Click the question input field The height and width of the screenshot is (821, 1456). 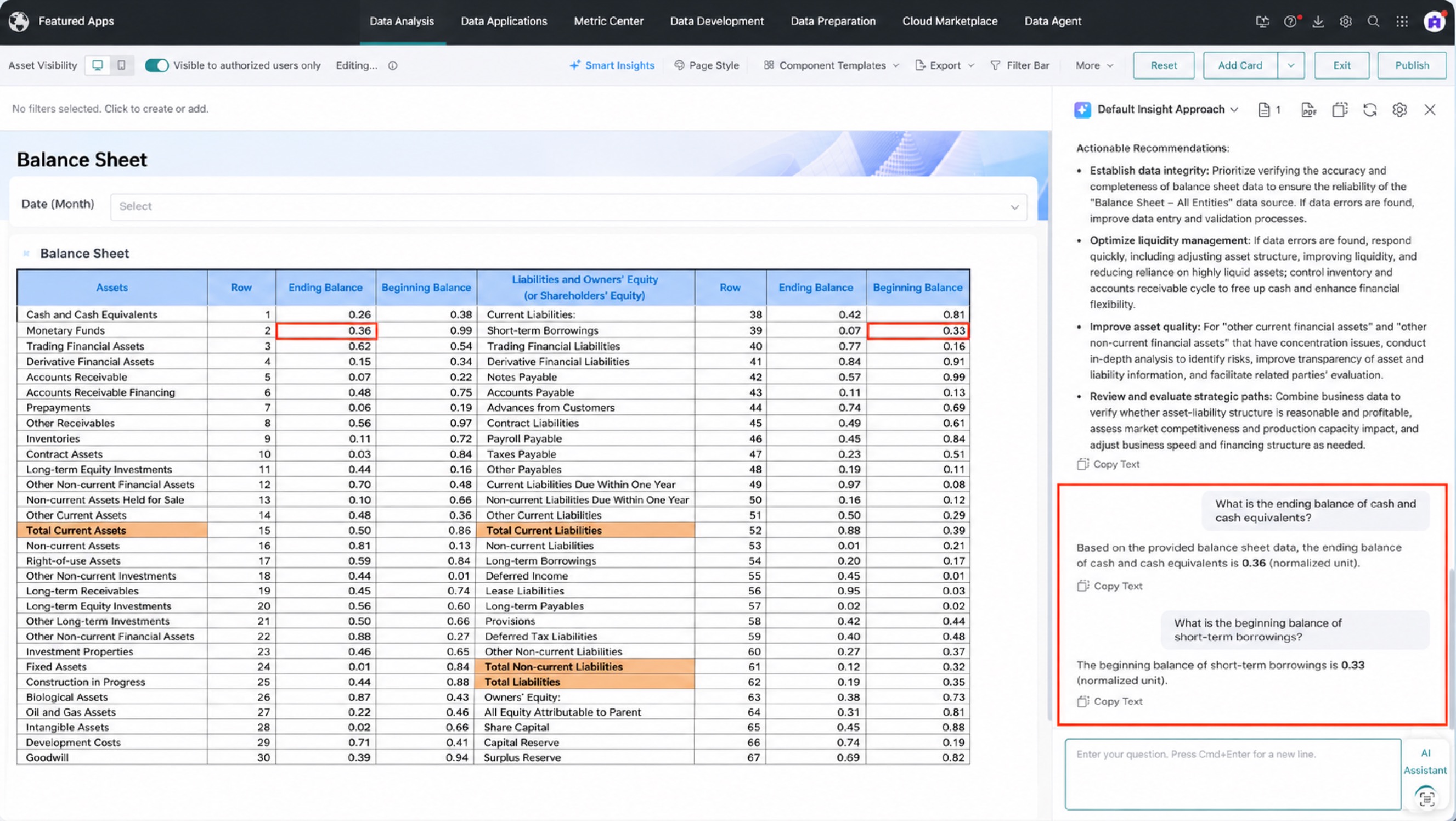1233,774
